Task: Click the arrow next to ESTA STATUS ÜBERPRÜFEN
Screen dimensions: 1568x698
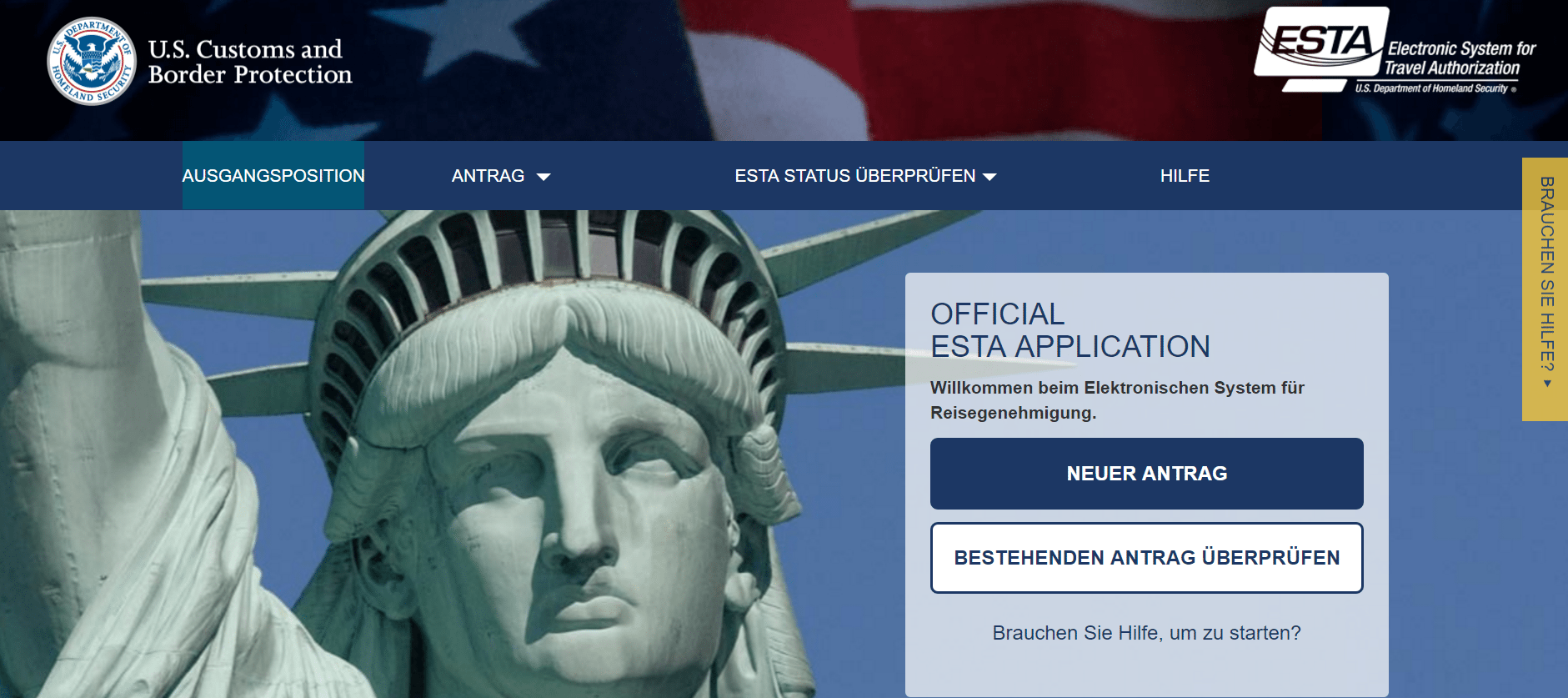Action: coord(989,177)
